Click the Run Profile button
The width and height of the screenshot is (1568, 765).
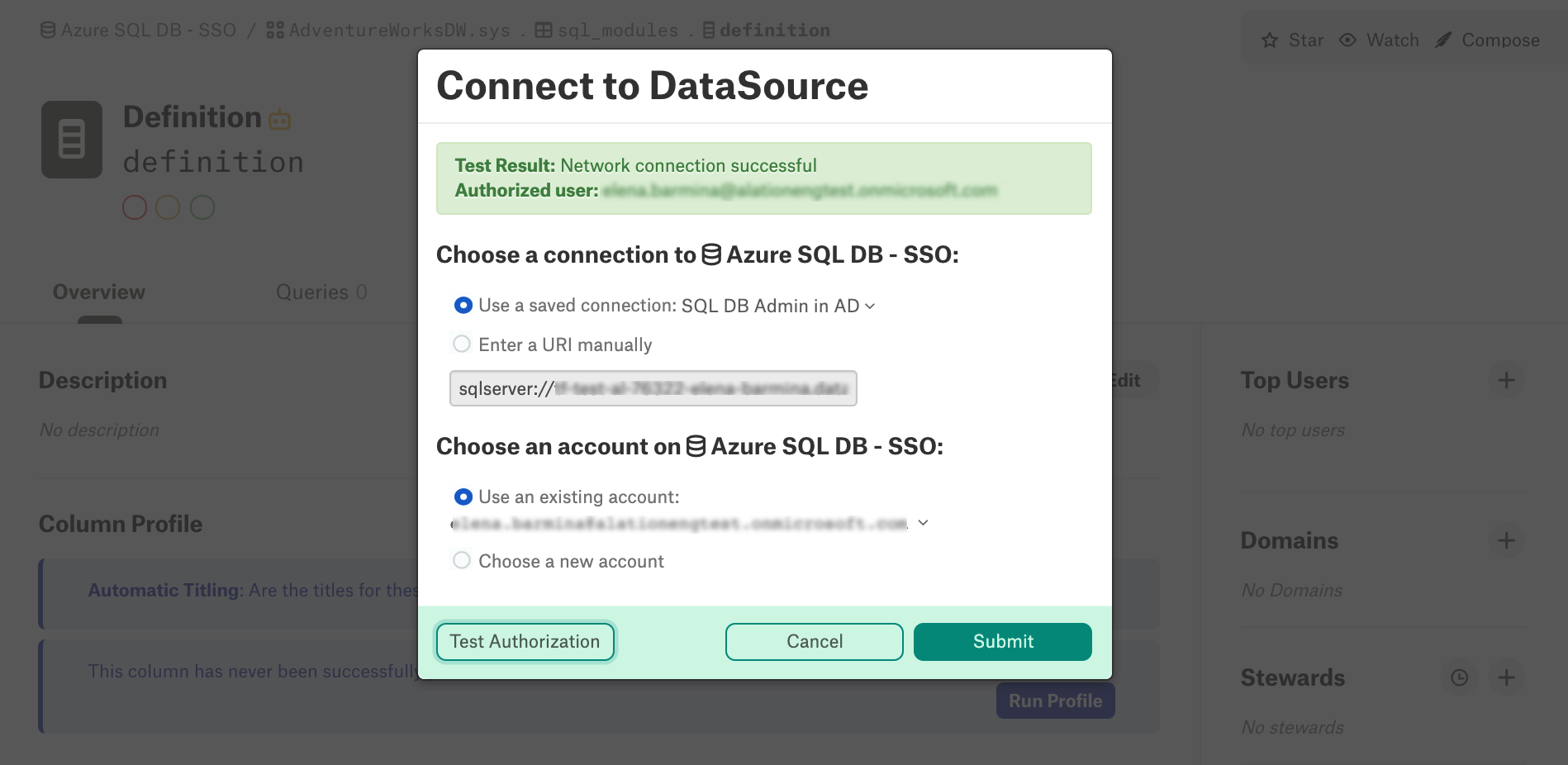[x=1055, y=701]
